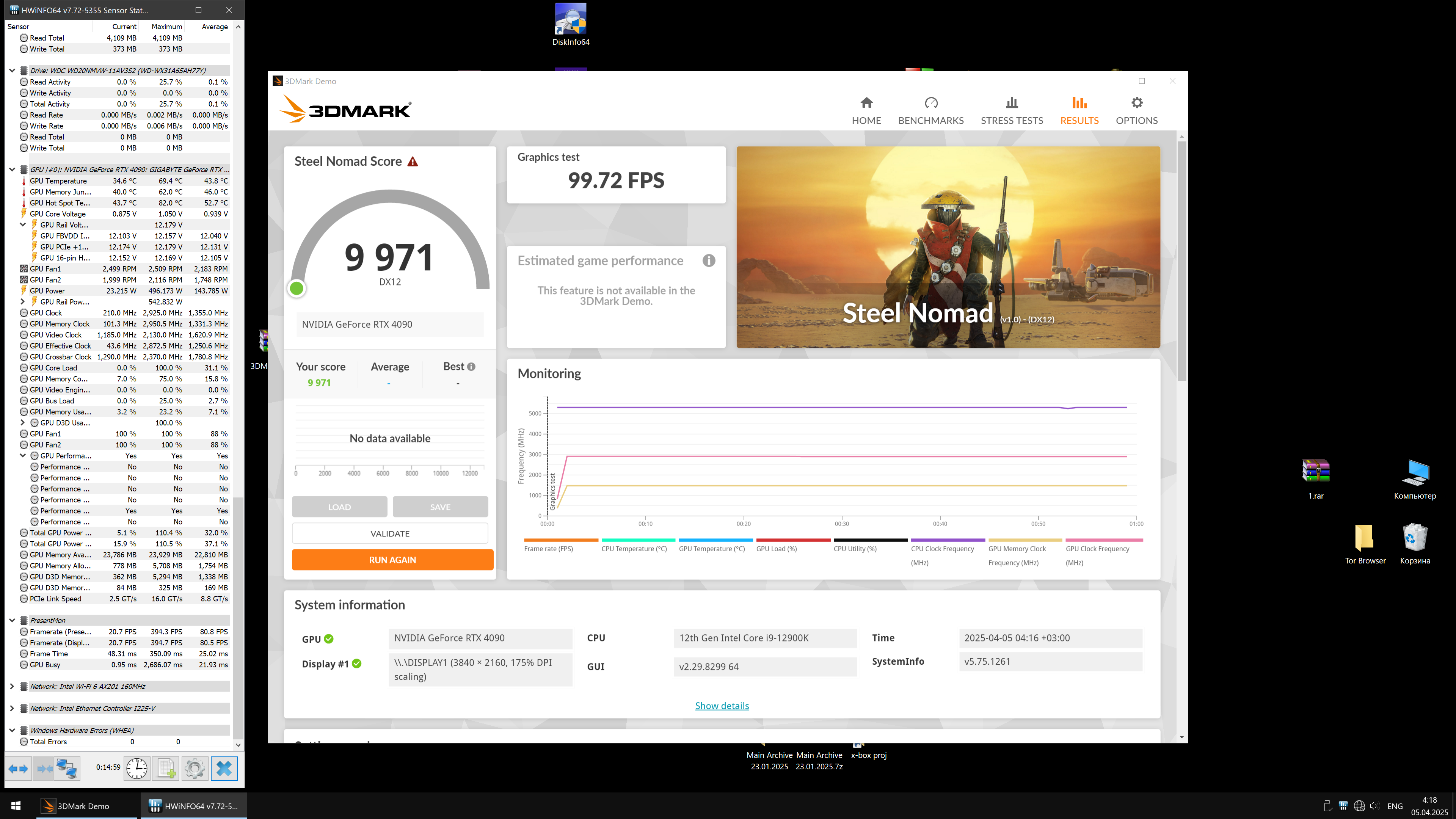Expand Network: Intel Wi-Fi 6 AX201 group
Screen dimensions: 1456x819
(x=12, y=687)
